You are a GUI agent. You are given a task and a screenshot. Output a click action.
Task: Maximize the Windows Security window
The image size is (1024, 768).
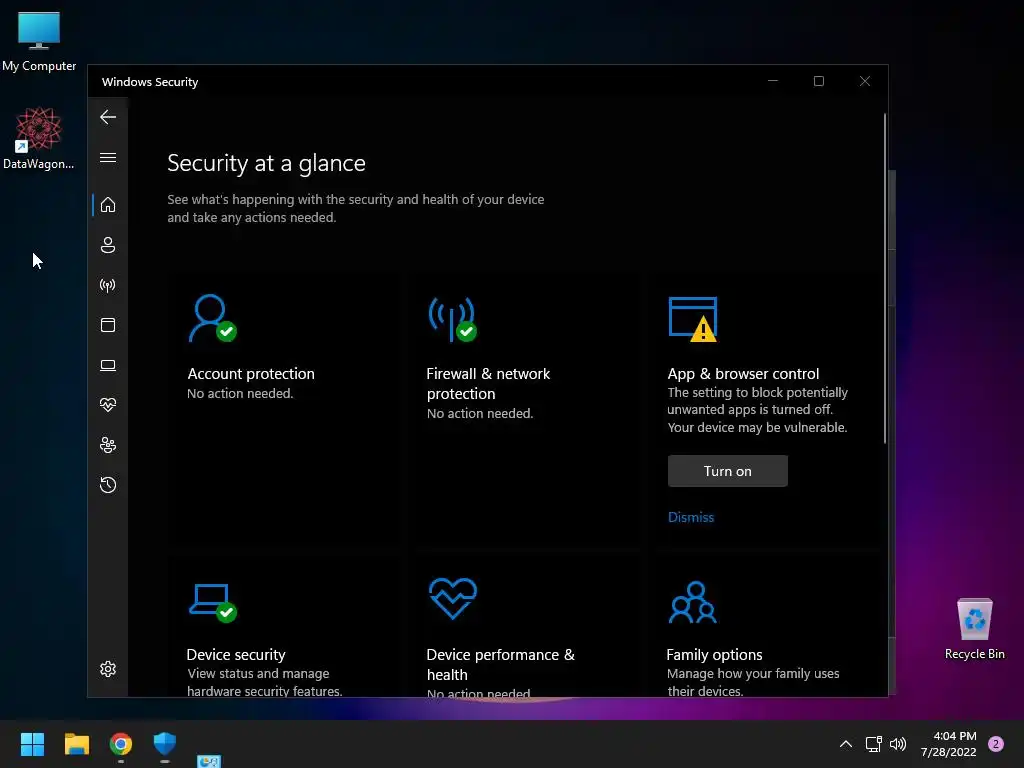818,81
